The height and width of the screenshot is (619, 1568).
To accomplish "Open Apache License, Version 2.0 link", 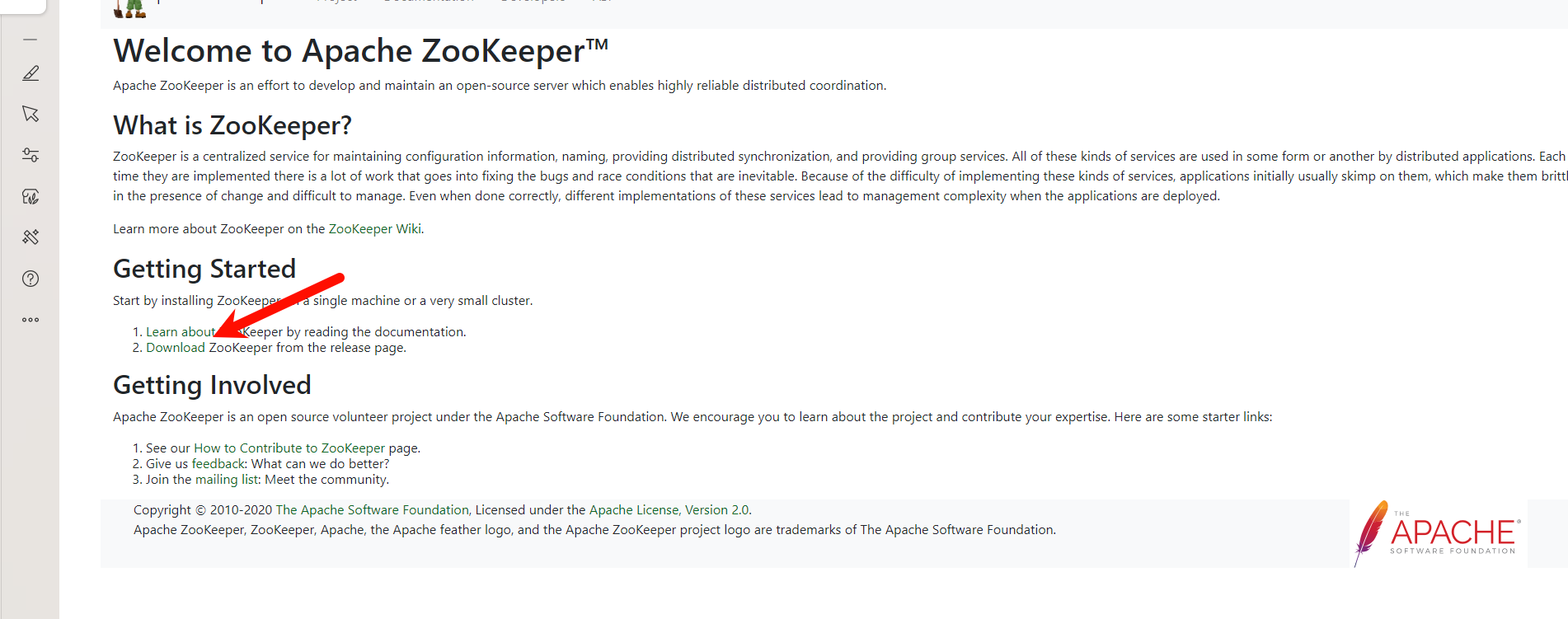I will point(669,510).
